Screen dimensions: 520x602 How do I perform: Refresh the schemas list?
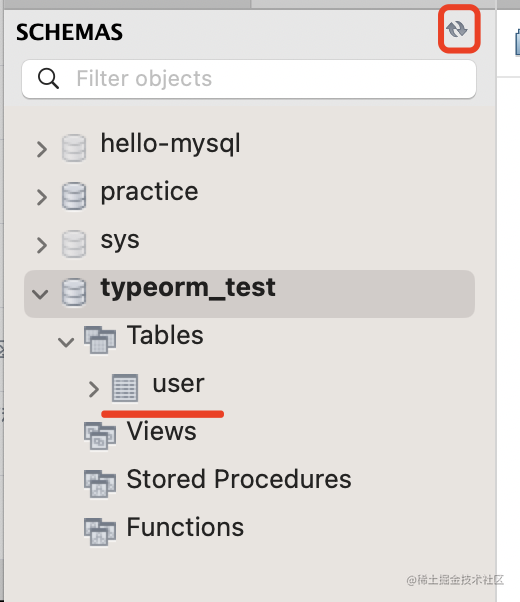coord(457,29)
